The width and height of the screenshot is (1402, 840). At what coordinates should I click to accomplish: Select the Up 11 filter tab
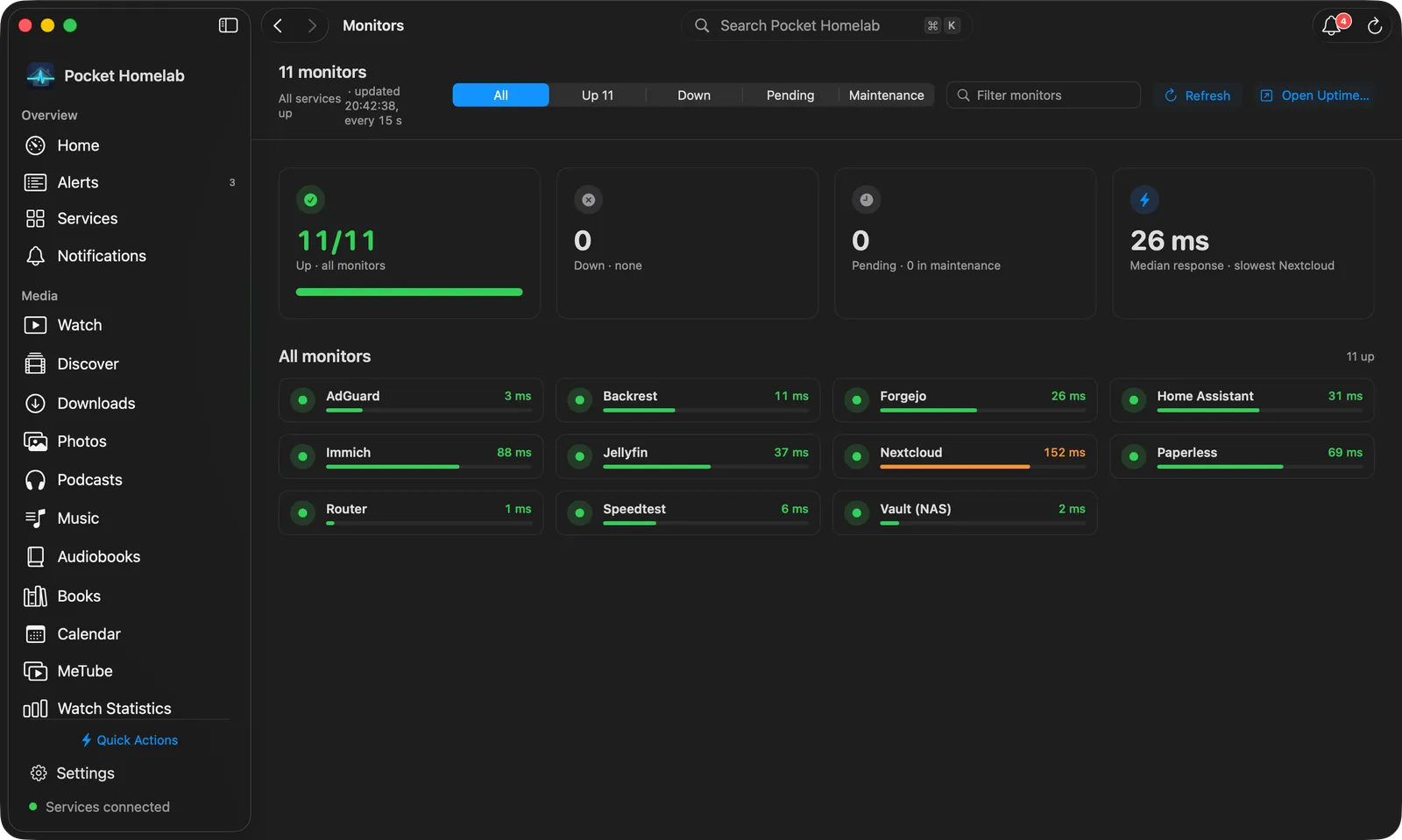click(598, 95)
